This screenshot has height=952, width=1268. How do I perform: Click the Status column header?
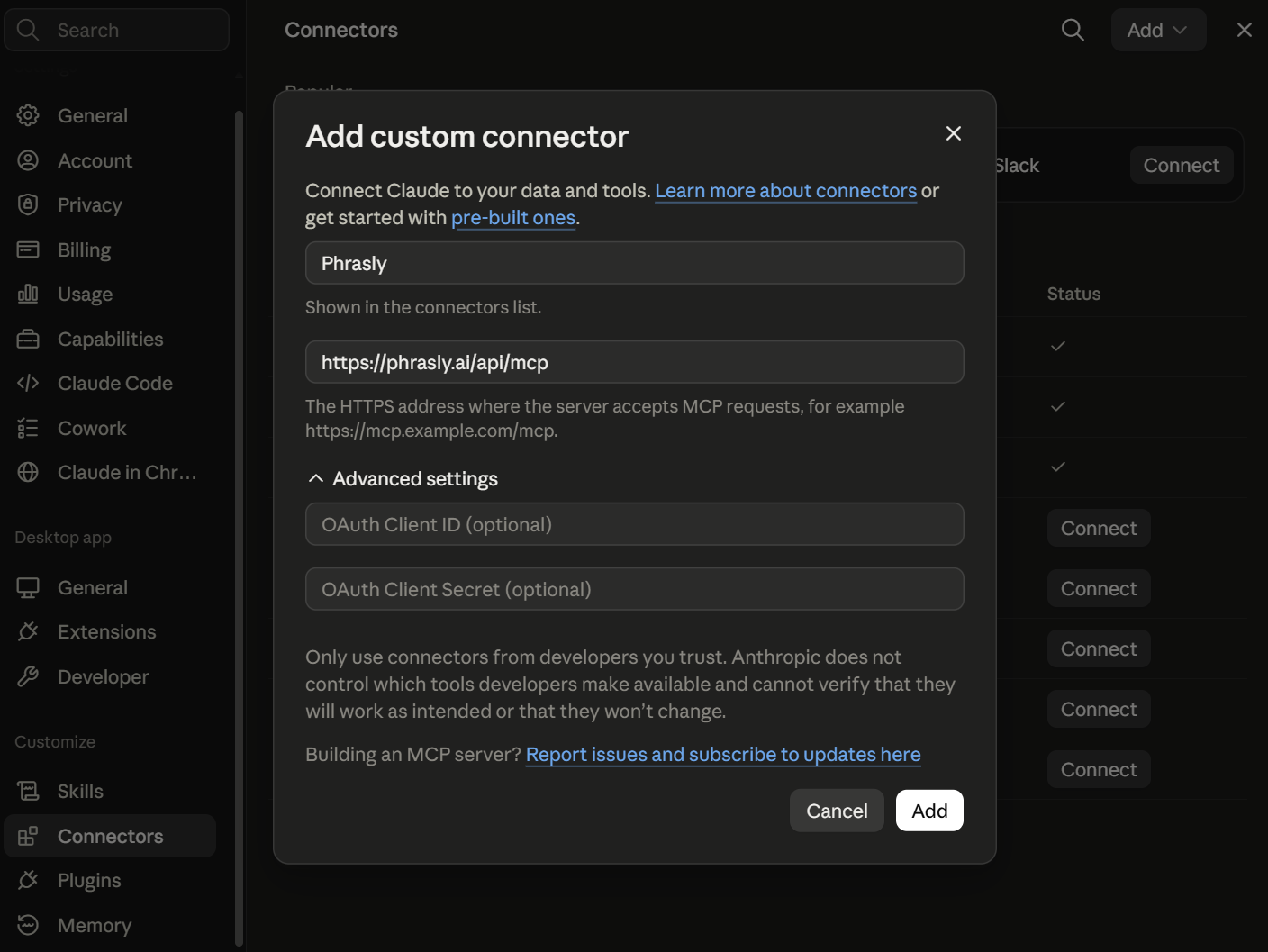[1073, 294]
